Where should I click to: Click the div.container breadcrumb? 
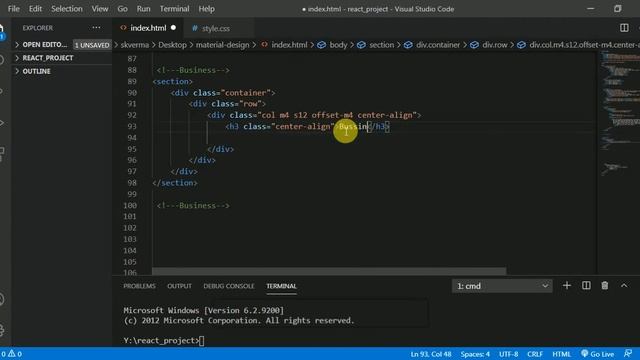point(438,45)
